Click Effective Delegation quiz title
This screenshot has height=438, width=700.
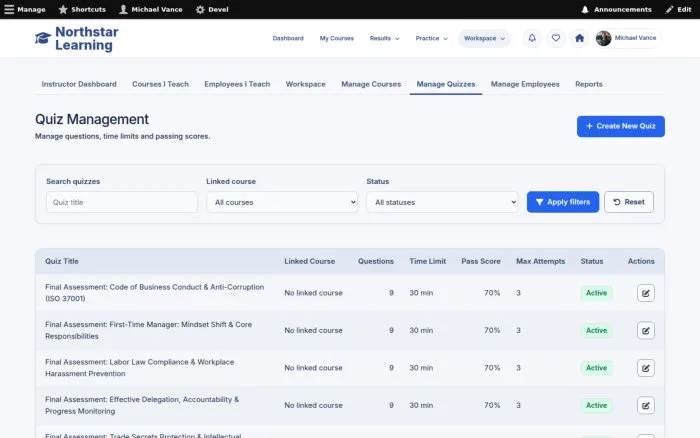tap(142, 405)
